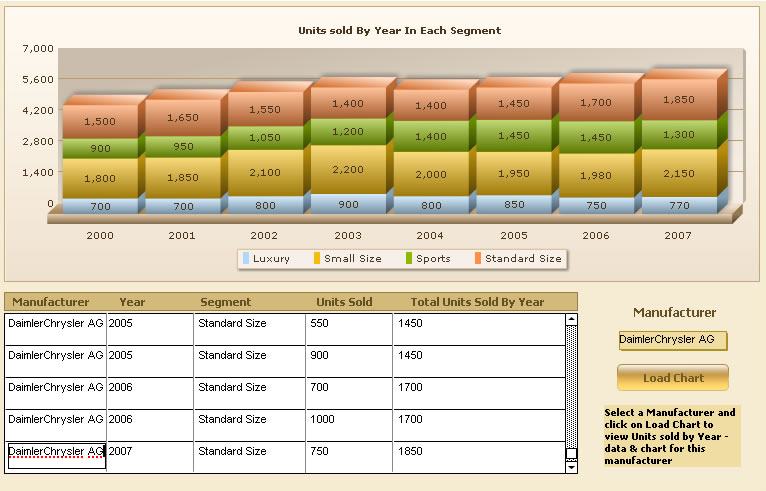Click the table scrollbar down arrow
Screen dimensions: 766x491
pyautogui.click(x=571, y=467)
